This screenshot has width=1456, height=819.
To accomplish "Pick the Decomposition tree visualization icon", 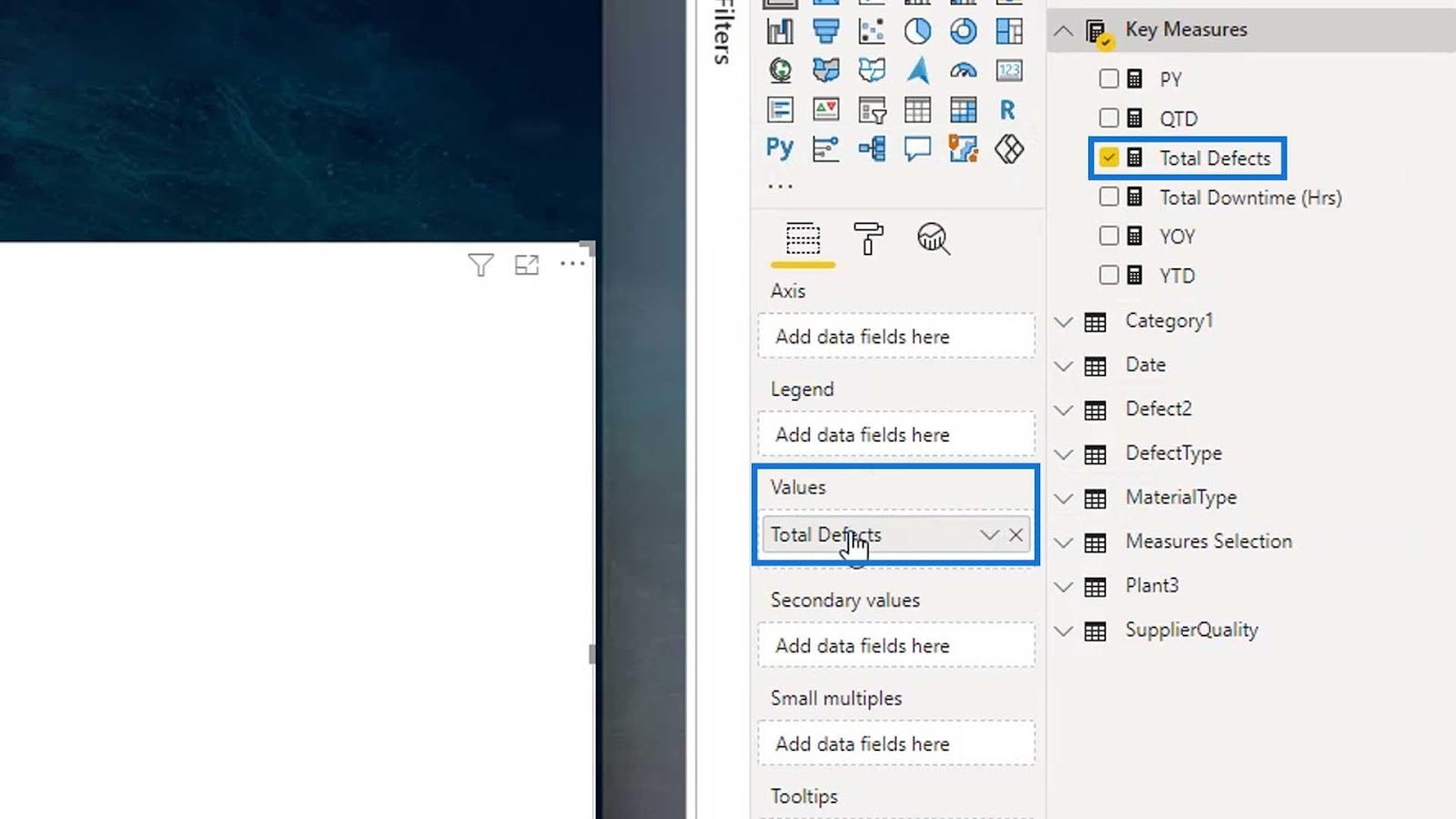I will (x=871, y=148).
